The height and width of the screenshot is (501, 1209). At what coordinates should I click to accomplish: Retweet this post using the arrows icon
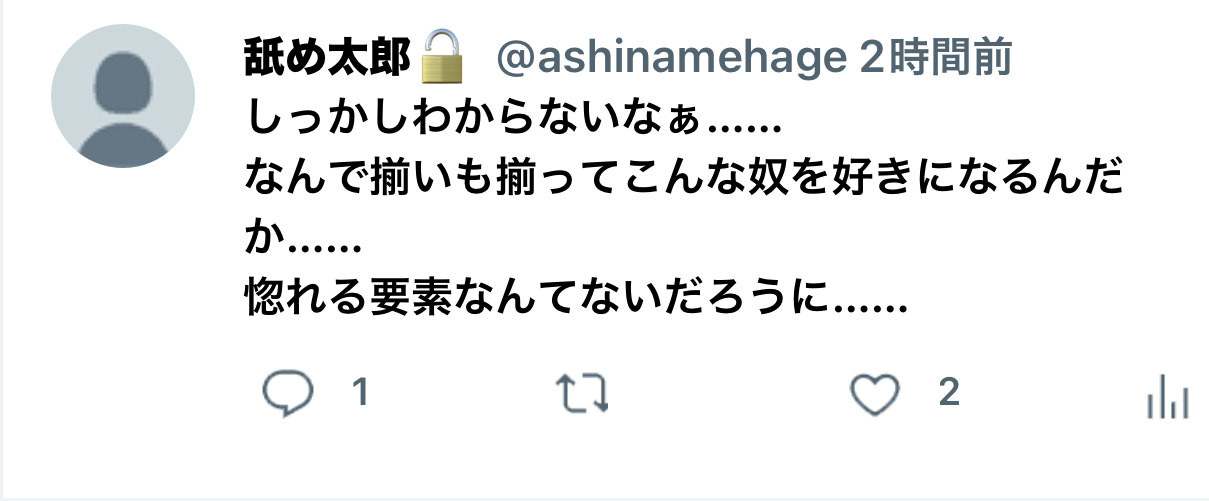[582, 394]
